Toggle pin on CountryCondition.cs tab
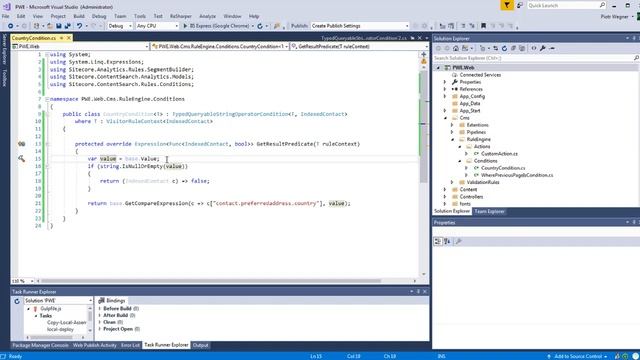 click(61, 38)
